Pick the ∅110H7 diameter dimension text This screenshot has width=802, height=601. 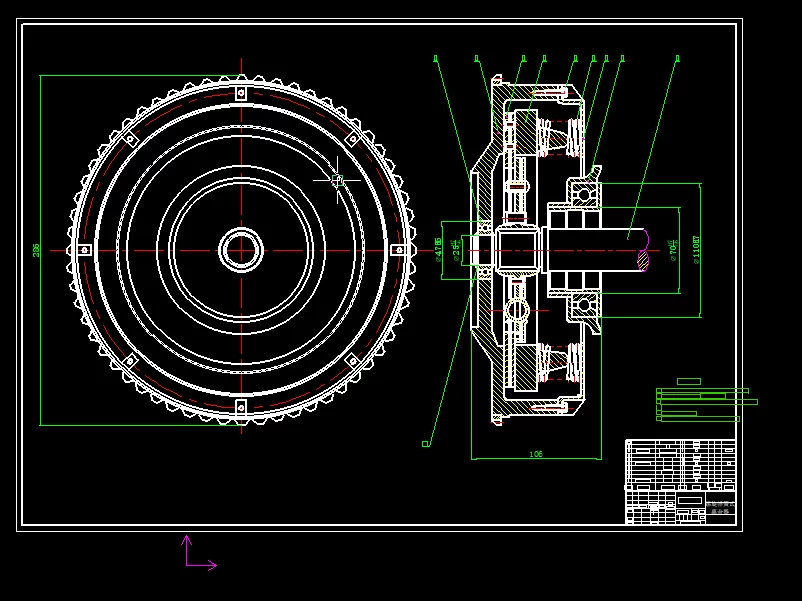(696, 250)
